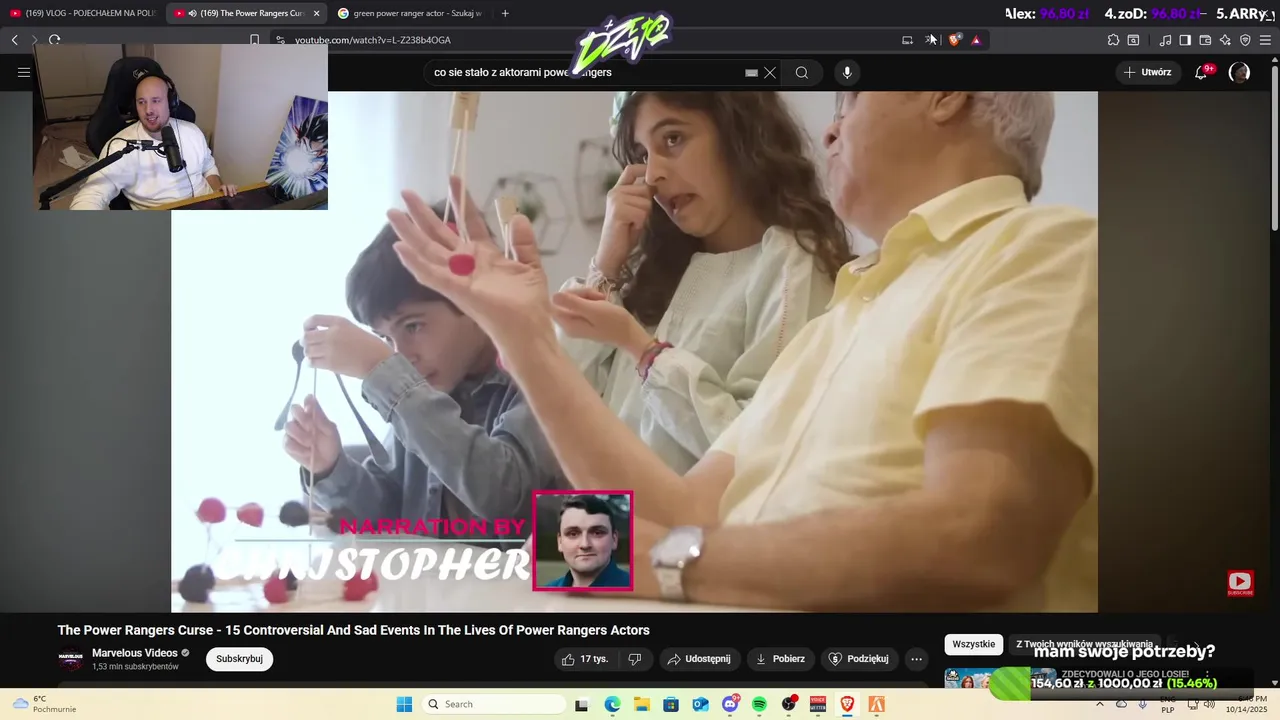Switch to the VLOG - POJECHAŁEM tab
The width and height of the screenshot is (1280, 720).
click(82, 13)
